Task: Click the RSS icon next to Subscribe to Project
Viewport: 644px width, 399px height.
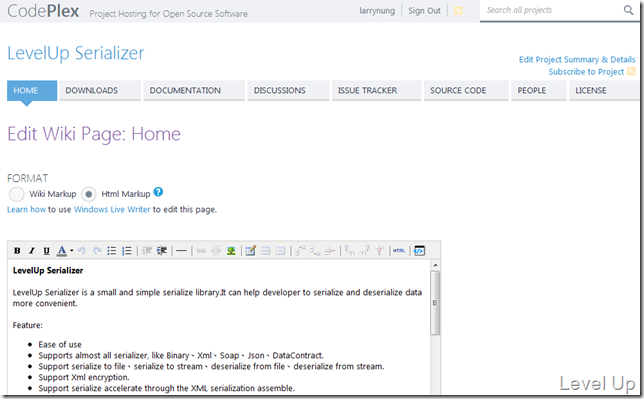Action: tap(631, 71)
